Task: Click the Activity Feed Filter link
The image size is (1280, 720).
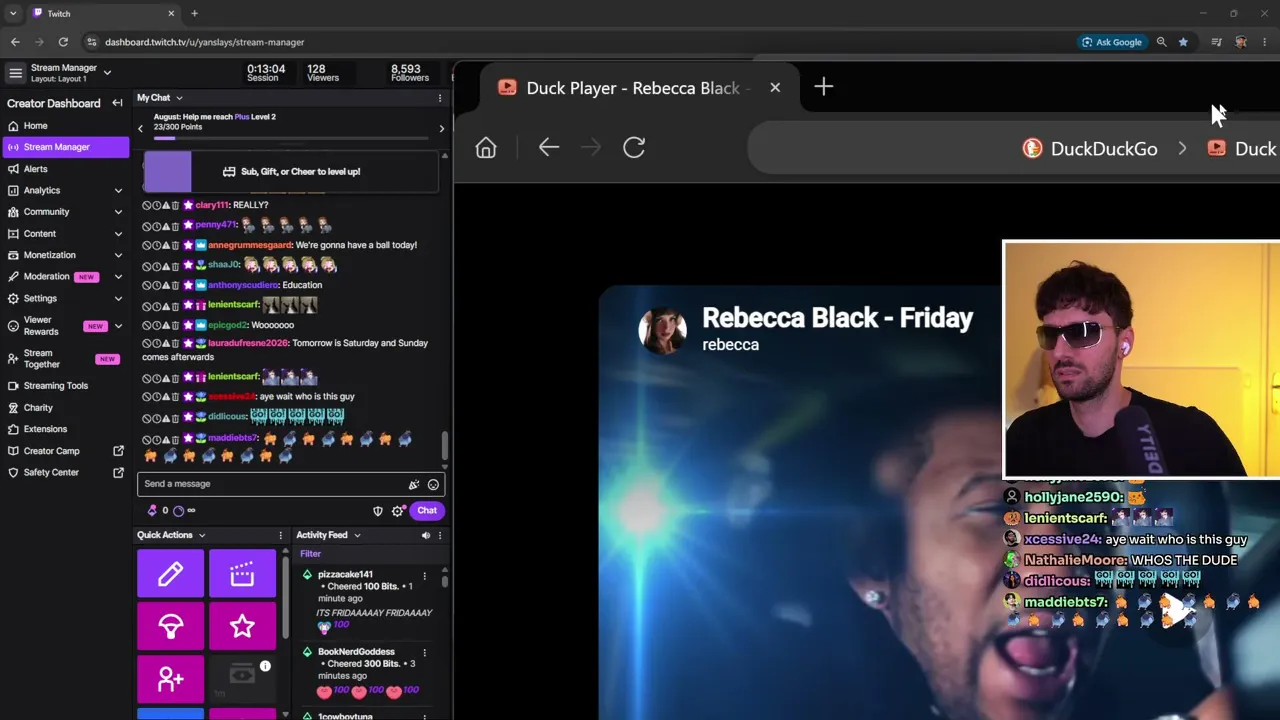Action: pyautogui.click(x=310, y=554)
